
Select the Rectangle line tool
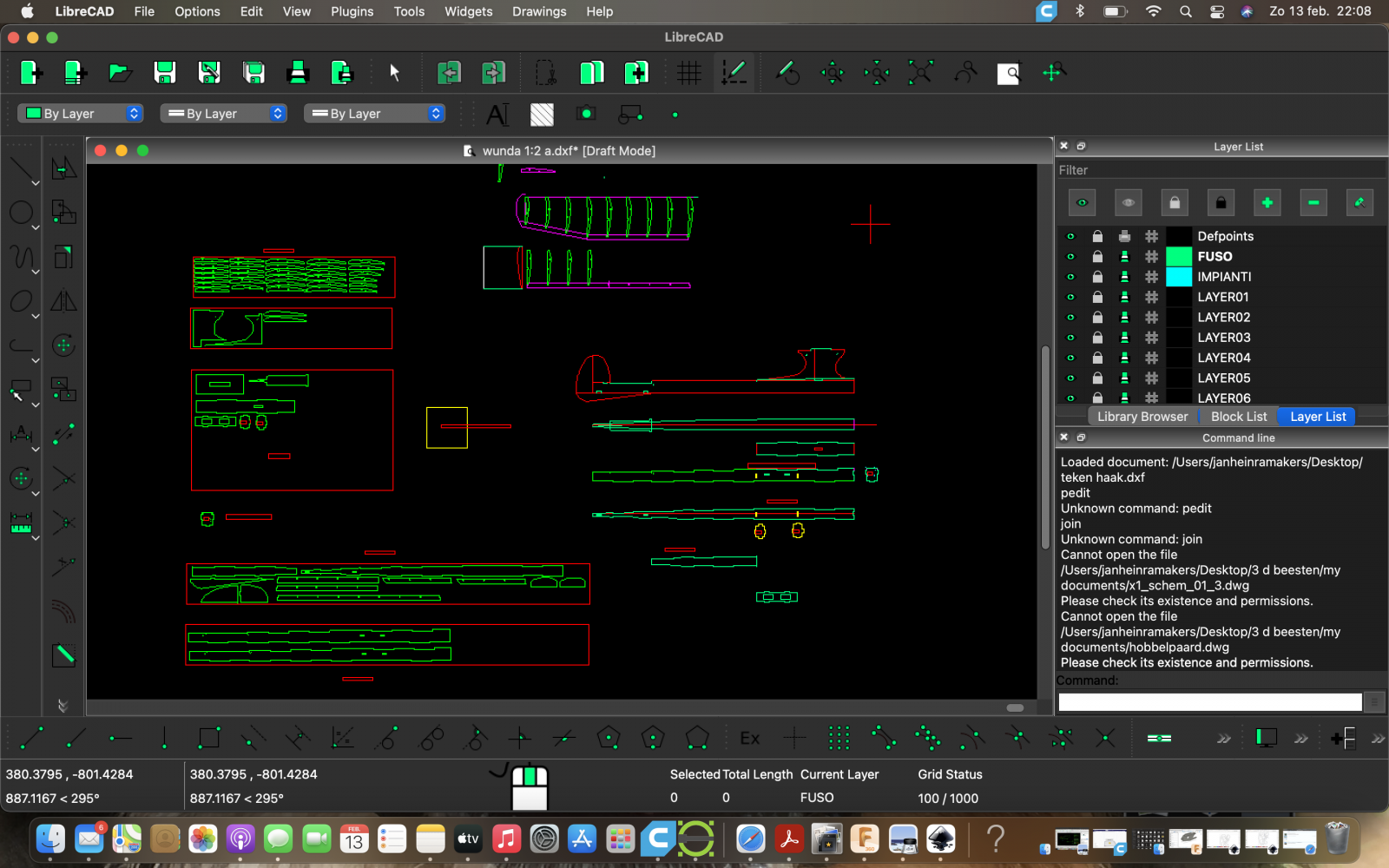click(x=208, y=739)
